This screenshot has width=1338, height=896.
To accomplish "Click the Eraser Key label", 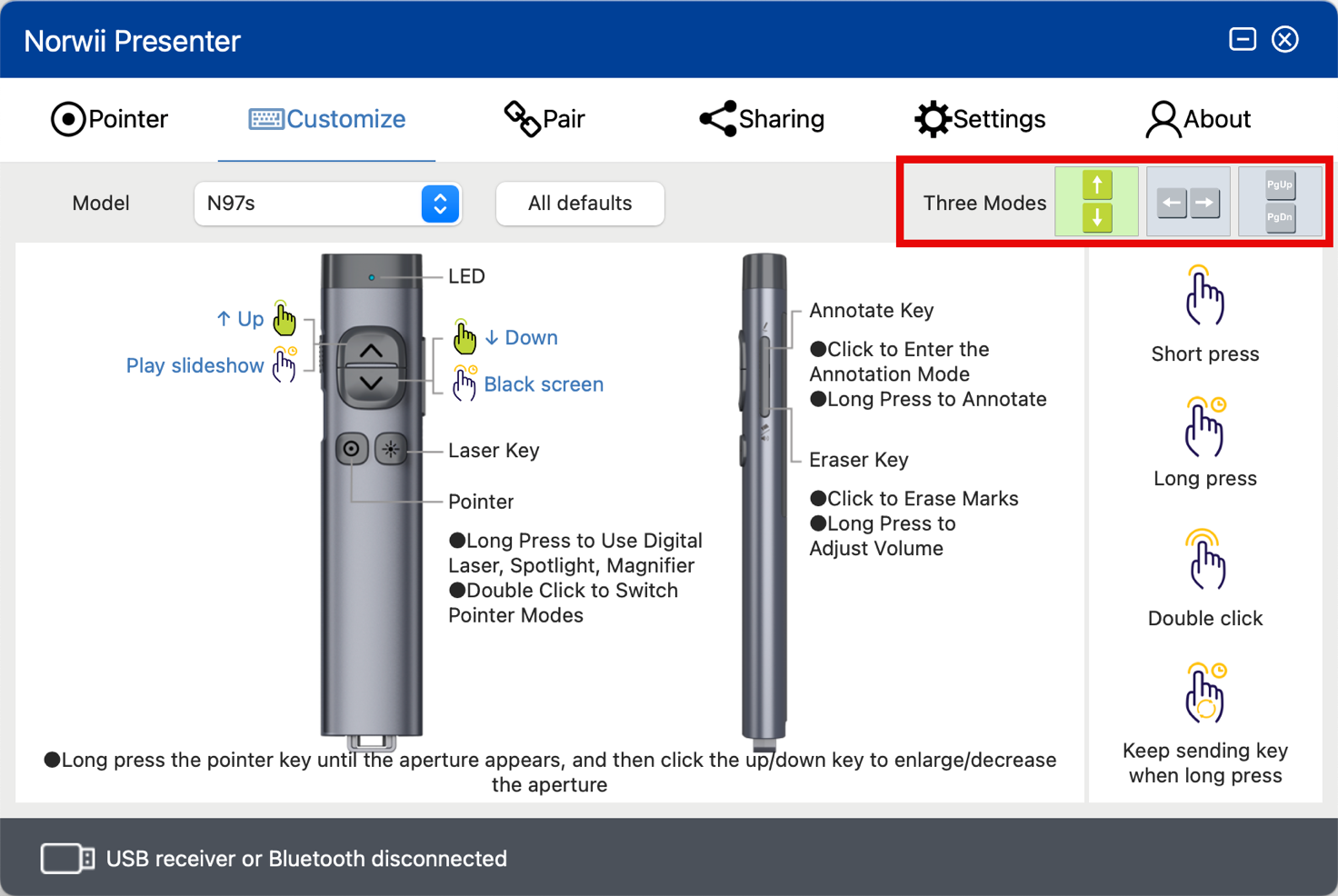I will pyautogui.click(x=858, y=460).
